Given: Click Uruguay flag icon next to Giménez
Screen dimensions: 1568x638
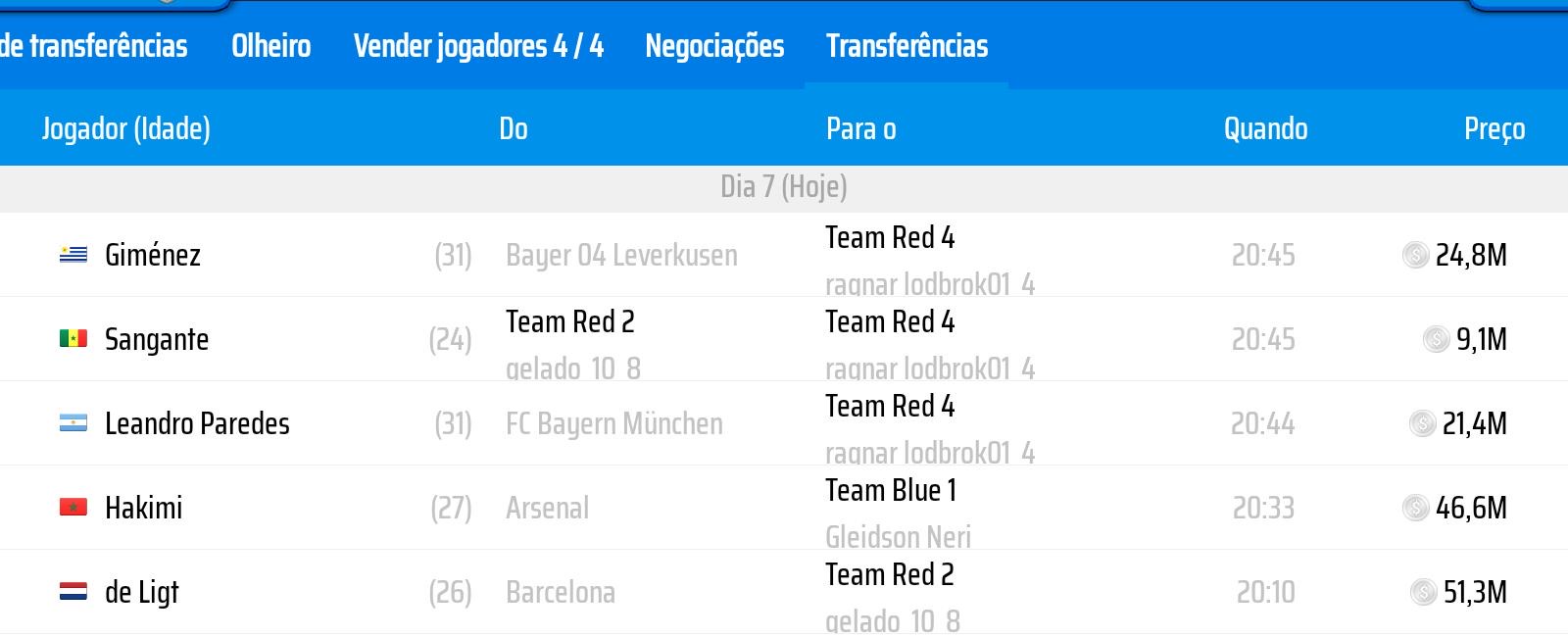Looking at the screenshot, I should pos(73,255).
